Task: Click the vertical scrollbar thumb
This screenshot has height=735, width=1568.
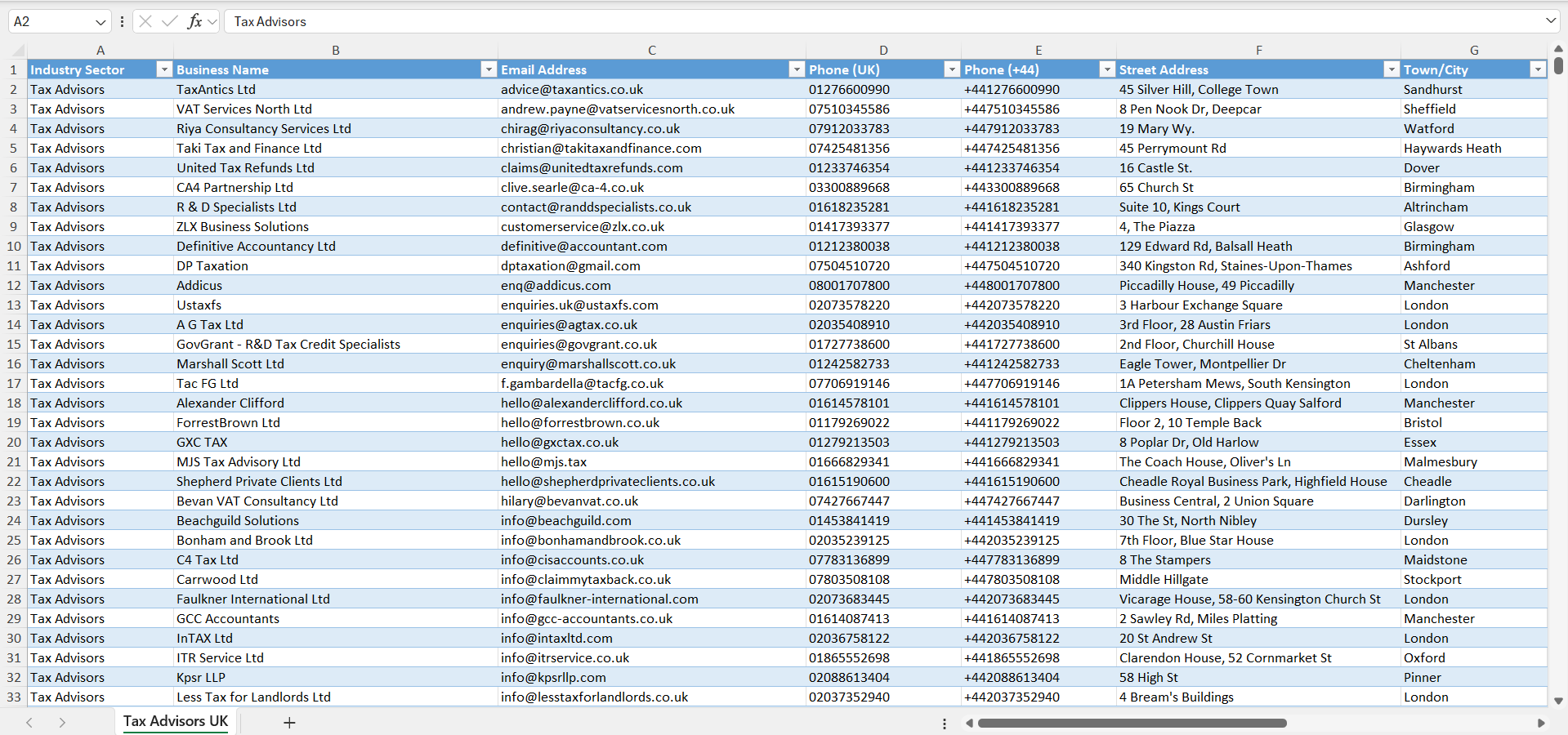Action: 1558,65
